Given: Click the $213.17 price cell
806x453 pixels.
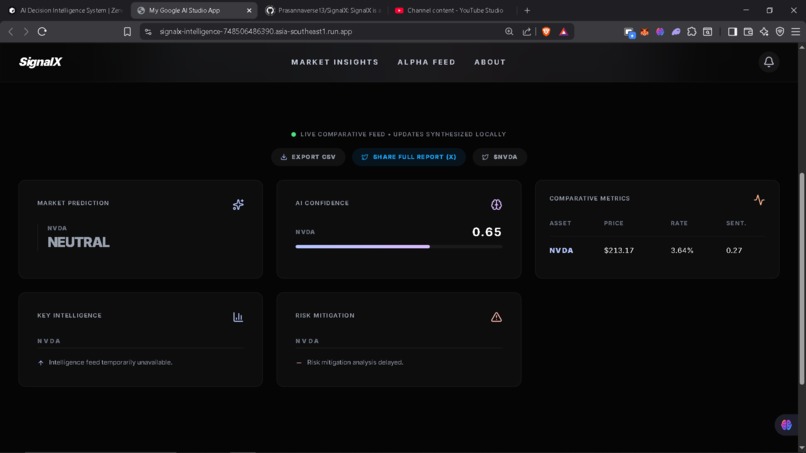Looking at the screenshot, I should pos(618,250).
